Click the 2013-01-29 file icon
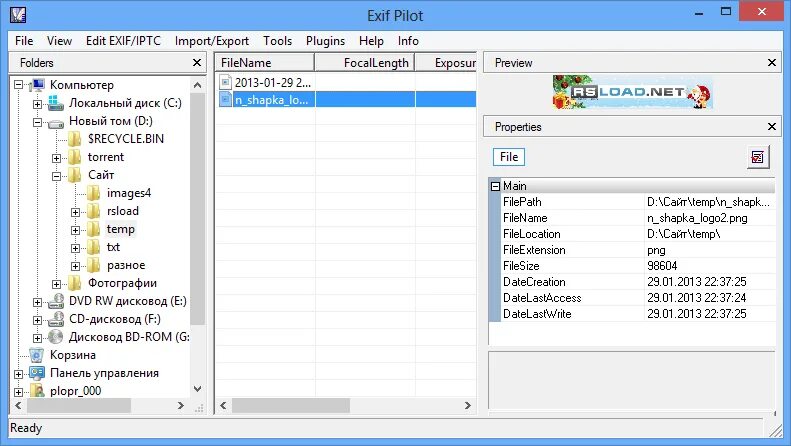Screen dimensions: 791x446 pos(225,82)
